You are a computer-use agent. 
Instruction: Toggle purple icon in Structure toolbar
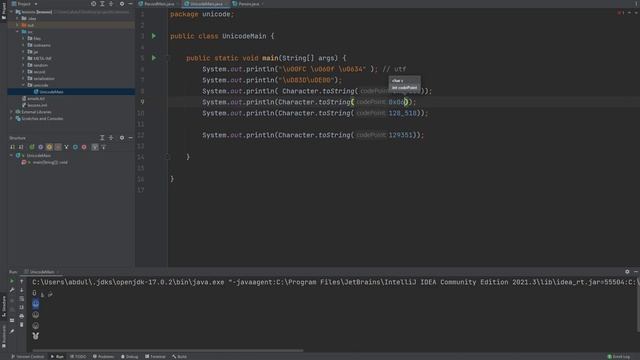(40, 147)
